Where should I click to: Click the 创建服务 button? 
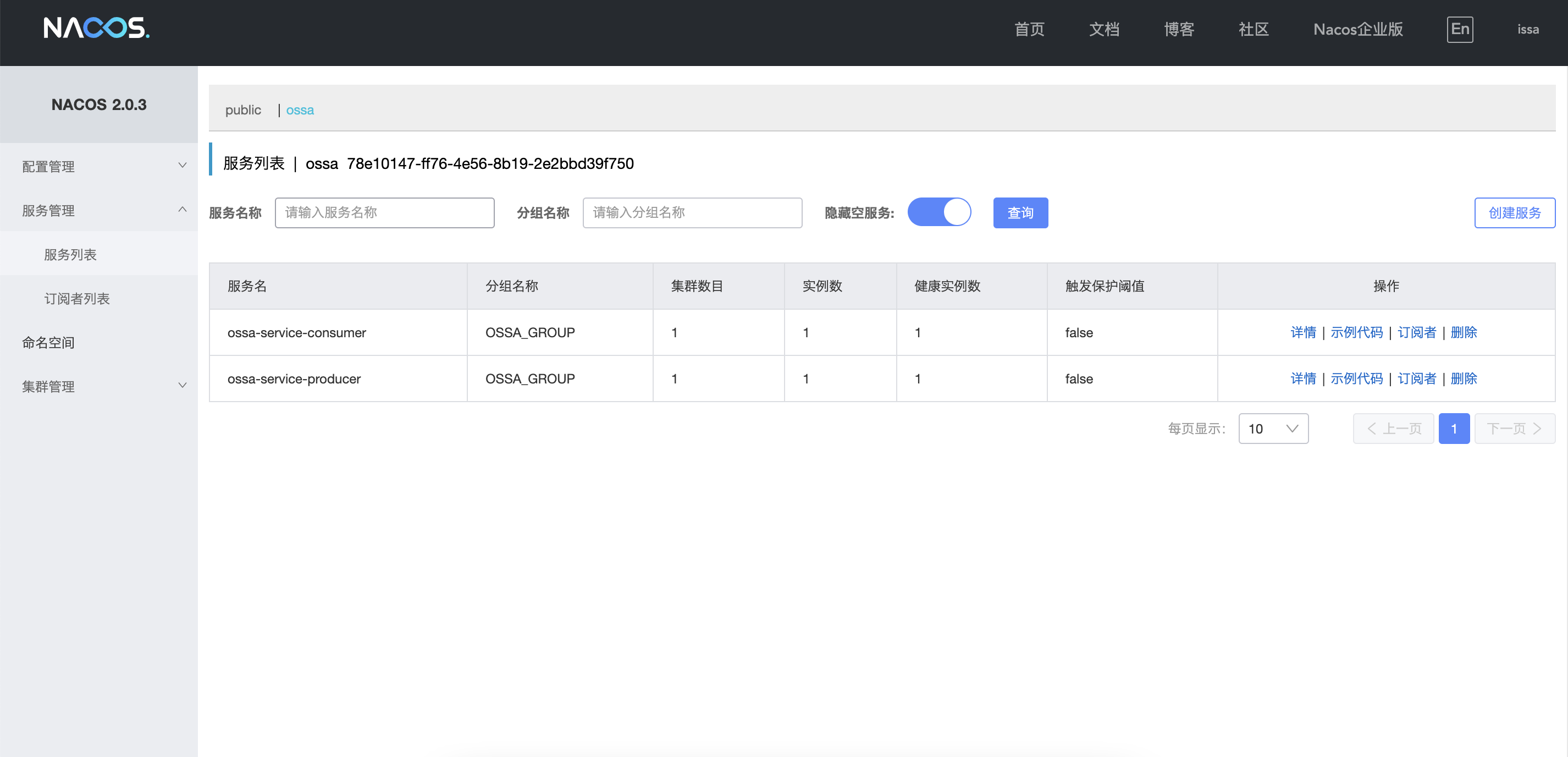(1515, 212)
